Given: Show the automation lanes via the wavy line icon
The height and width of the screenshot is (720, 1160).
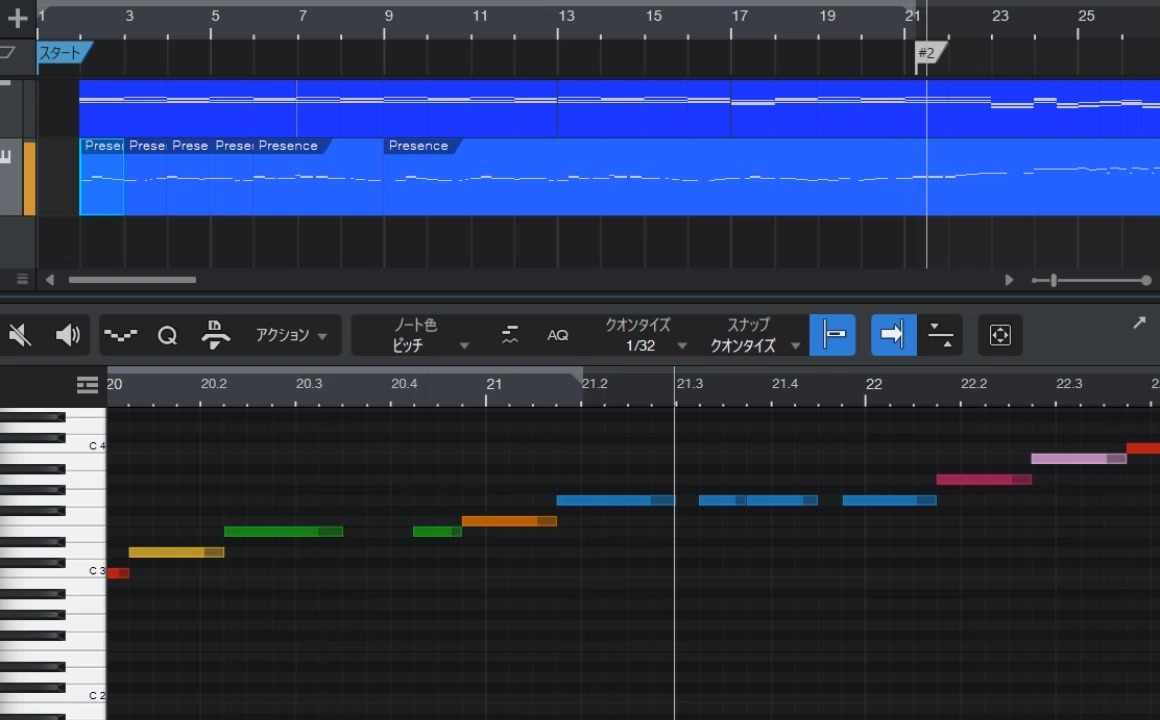Looking at the screenshot, I should click(121, 335).
